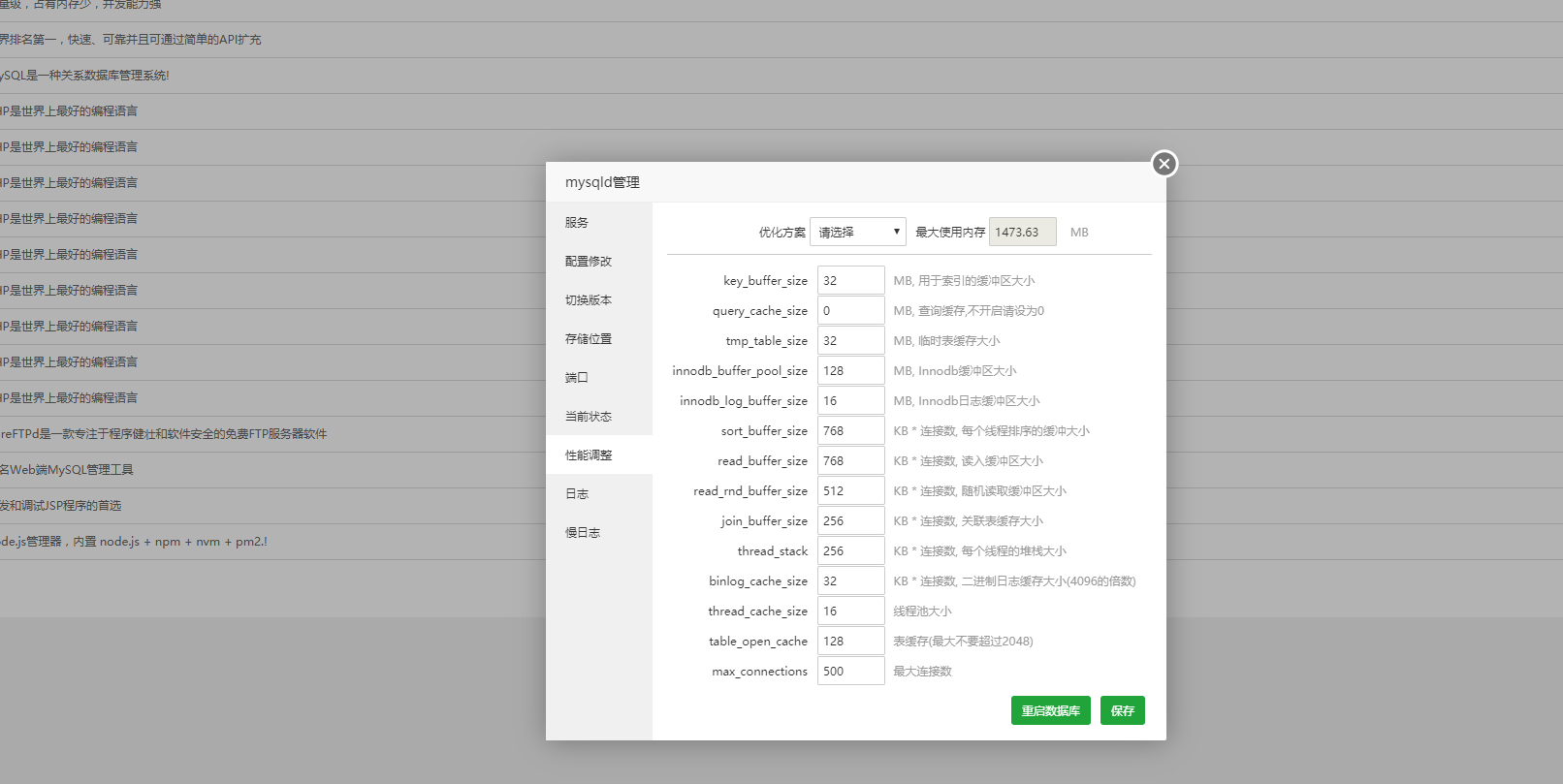Open the 配置修改 sidebar tab
The image size is (1563, 784).
pyautogui.click(x=599, y=261)
